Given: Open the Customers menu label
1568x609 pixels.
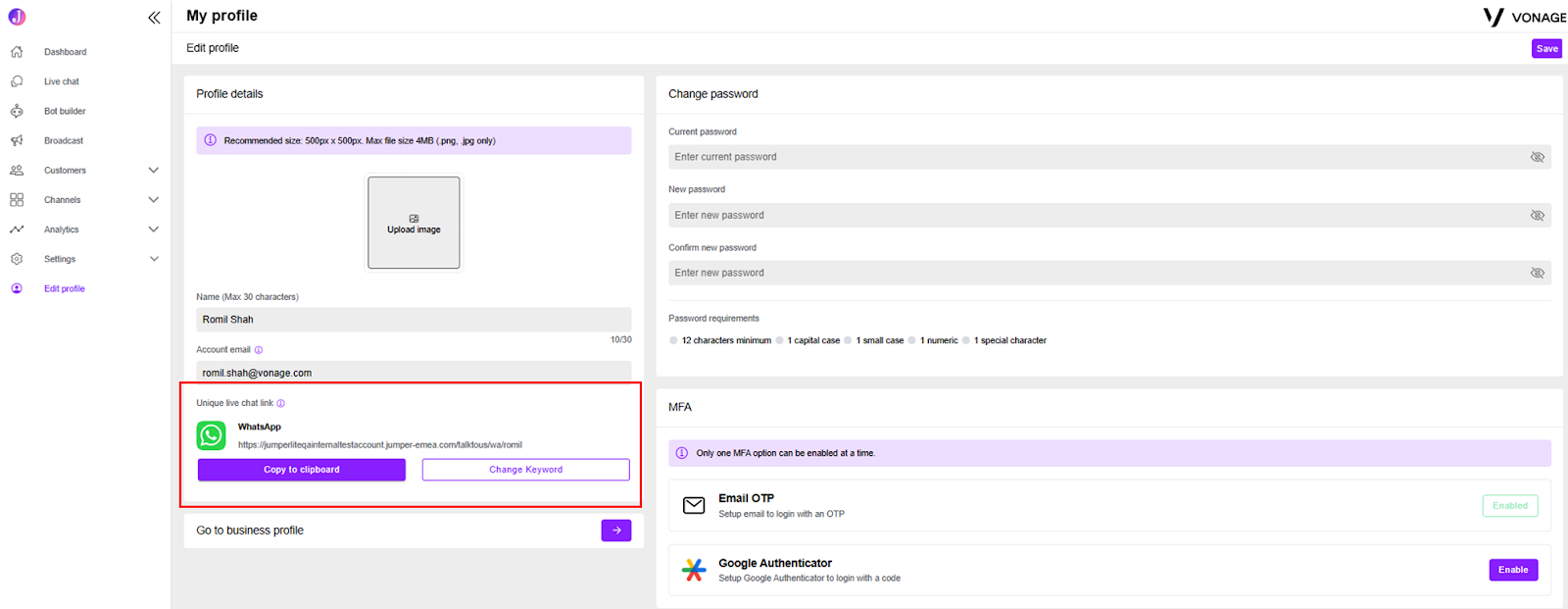Looking at the screenshot, I should [x=65, y=171].
